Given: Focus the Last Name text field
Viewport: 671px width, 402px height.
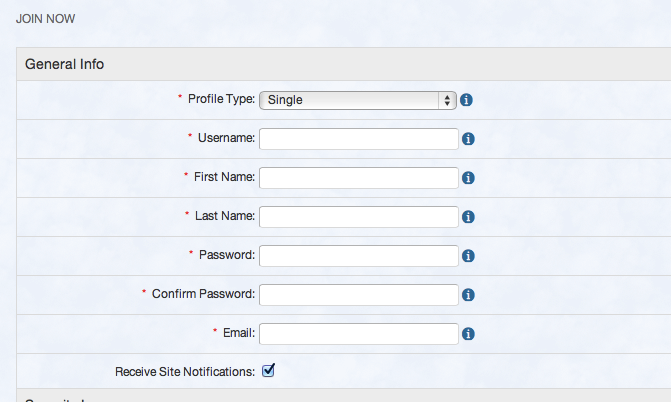Looking at the screenshot, I should tap(358, 216).
